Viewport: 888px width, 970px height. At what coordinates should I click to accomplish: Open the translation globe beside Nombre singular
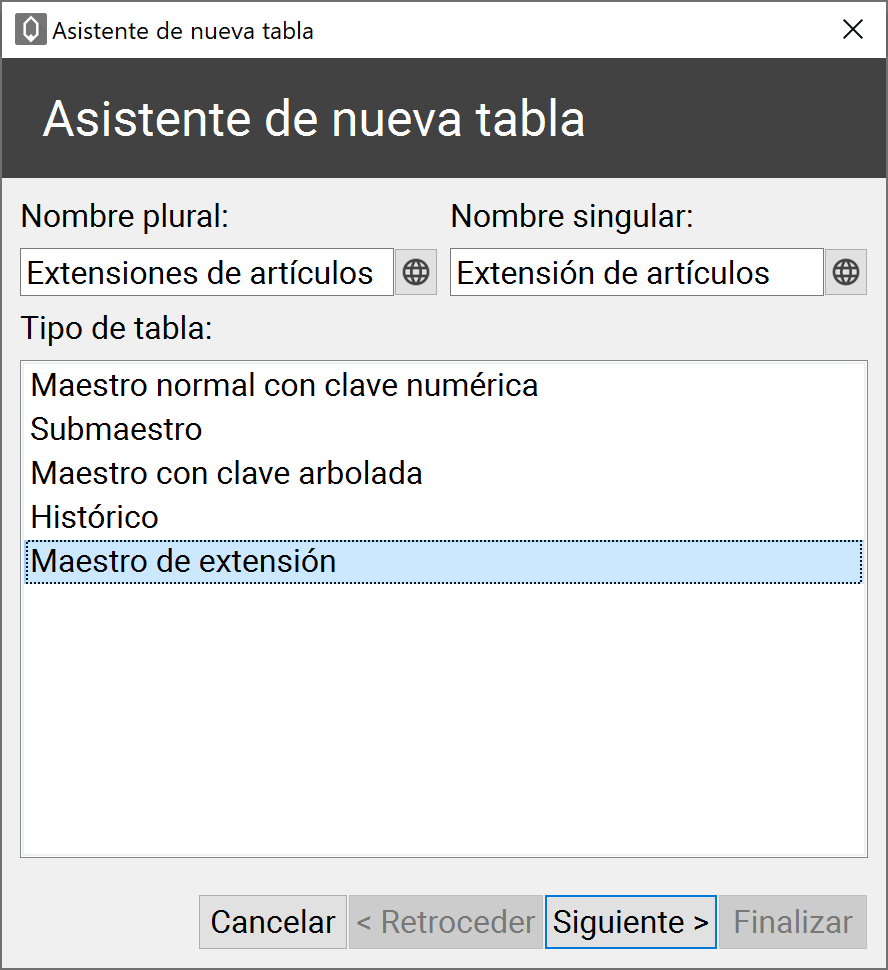[846, 272]
